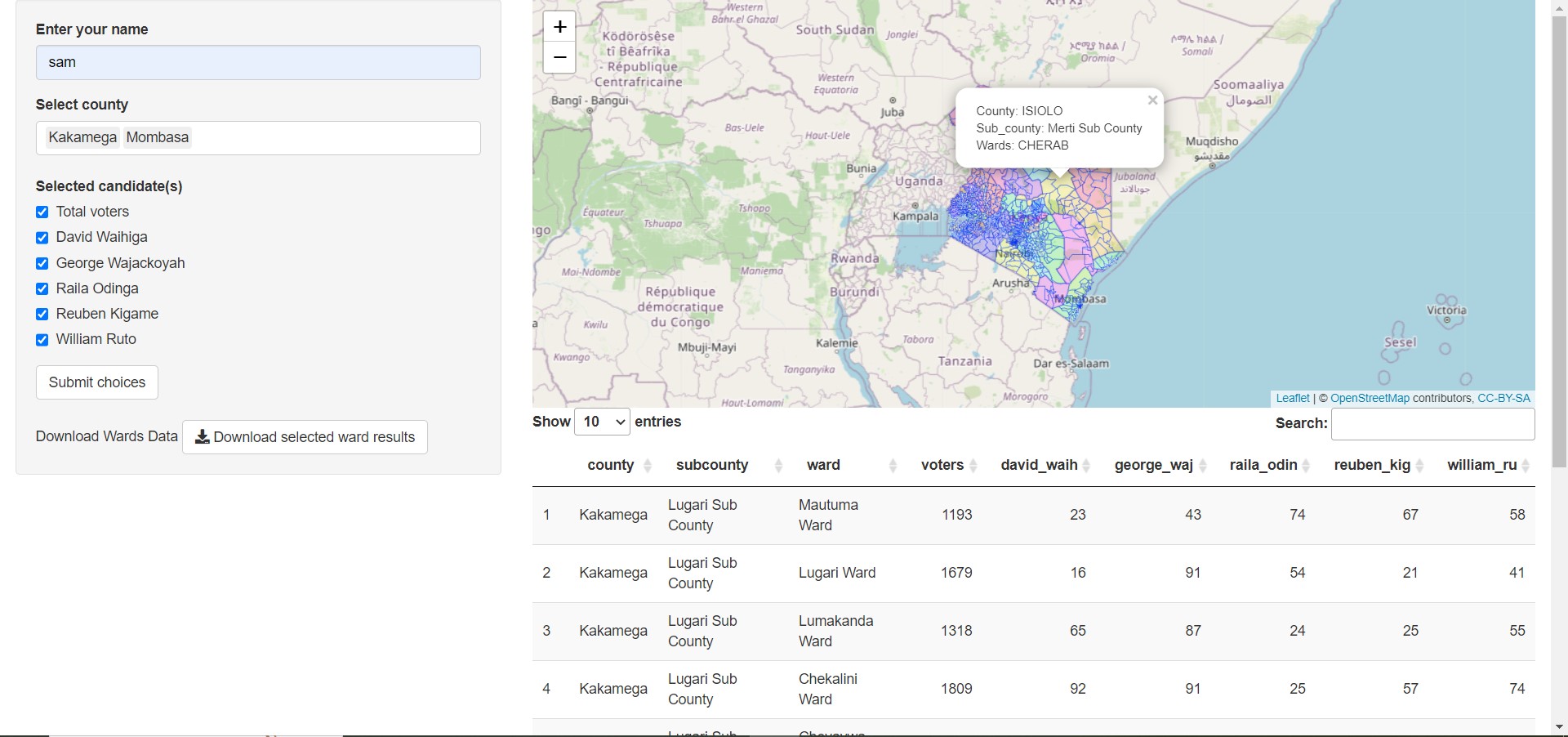This screenshot has width=1568, height=737.
Task: Select the Mombasa county tag
Action: point(158,137)
